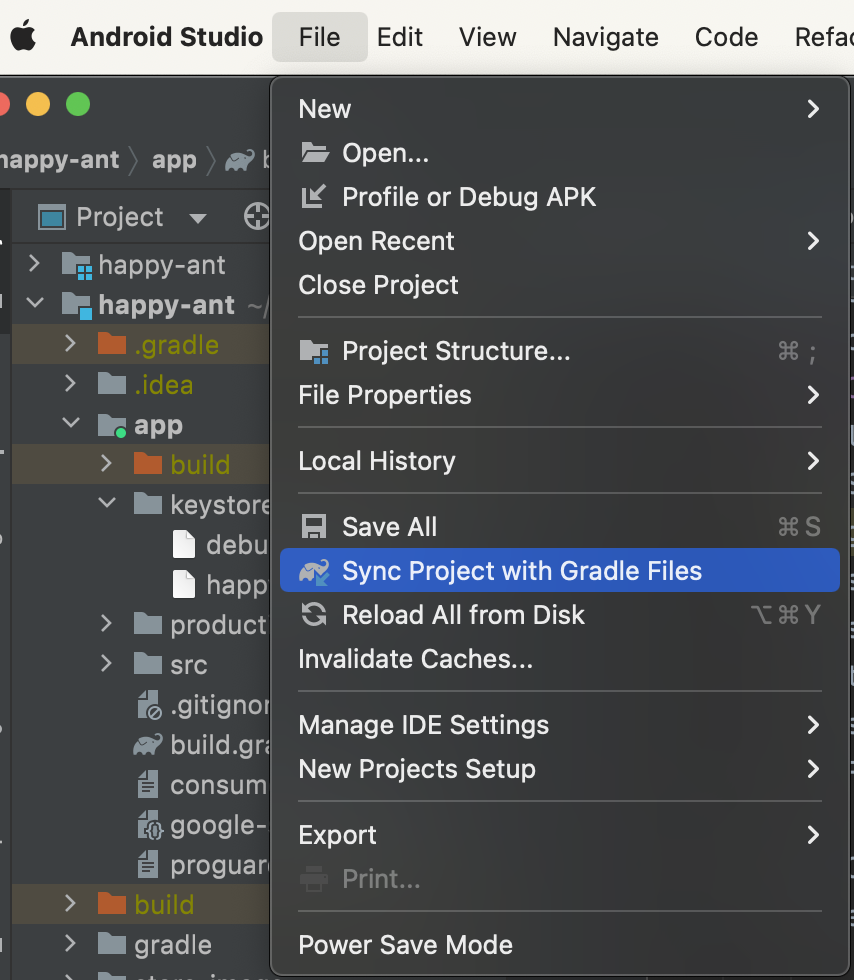Click the open-folder icon beside Open...

(x=314, y=152)
